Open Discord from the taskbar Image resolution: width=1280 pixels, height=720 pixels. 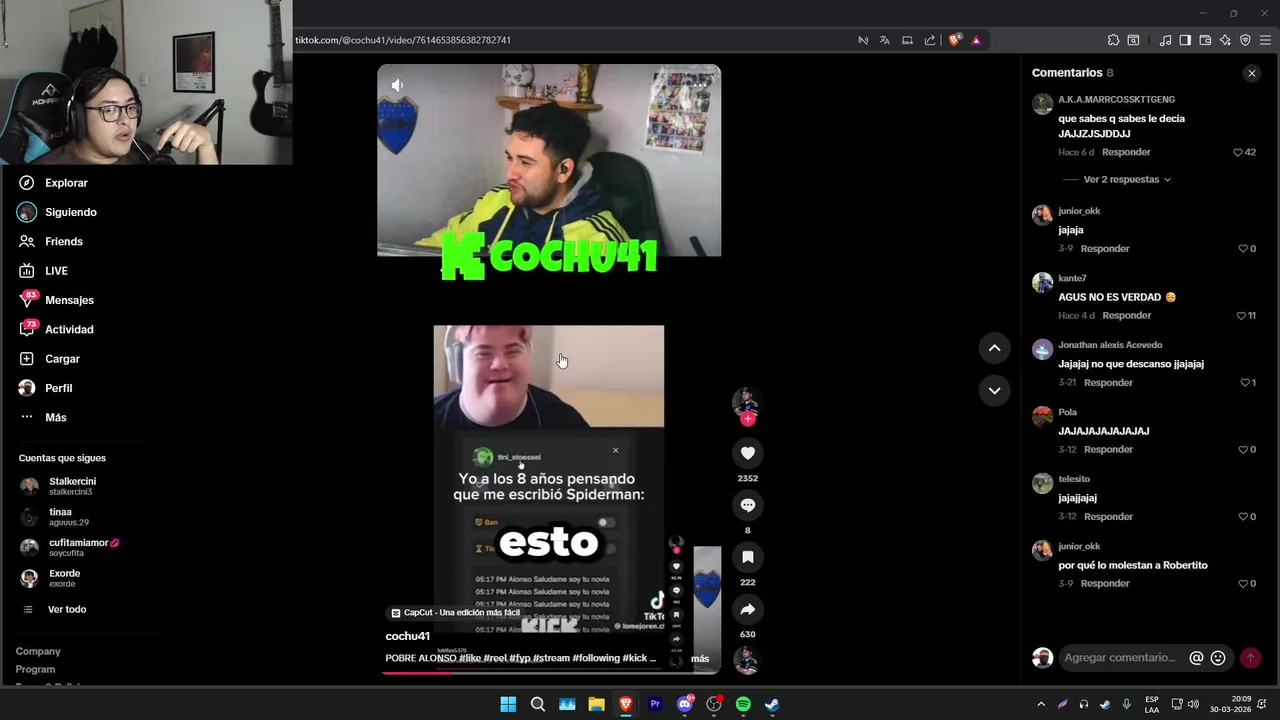(x=685, y=704)
